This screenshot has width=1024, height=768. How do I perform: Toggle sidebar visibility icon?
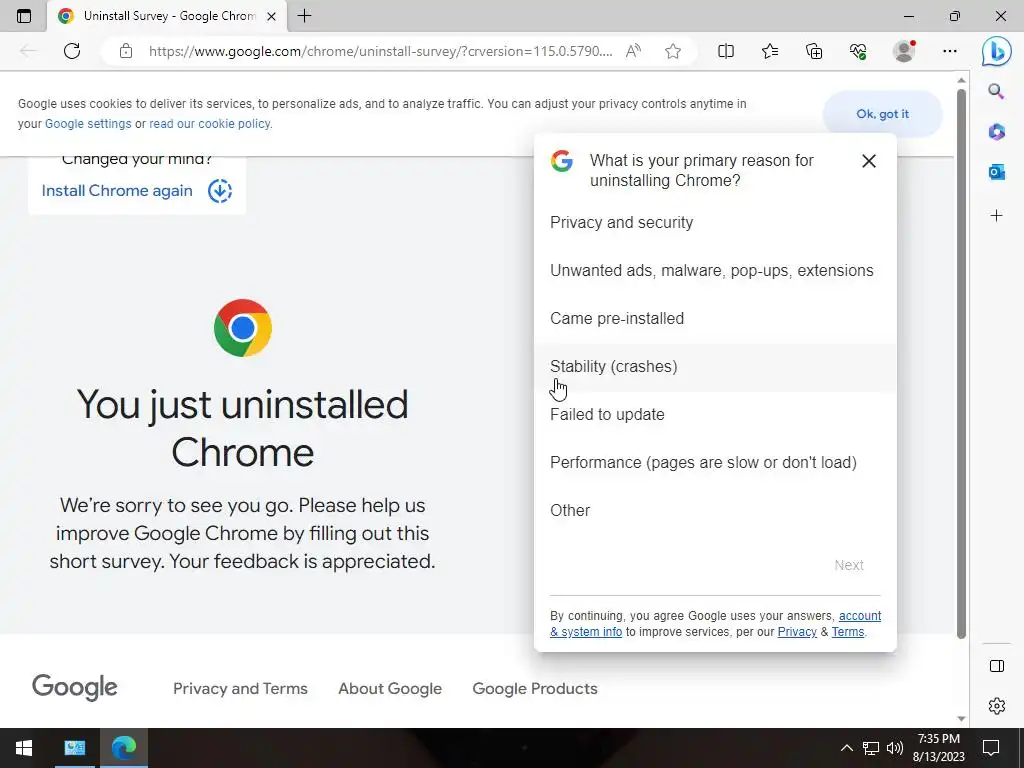tap(997, 665)
